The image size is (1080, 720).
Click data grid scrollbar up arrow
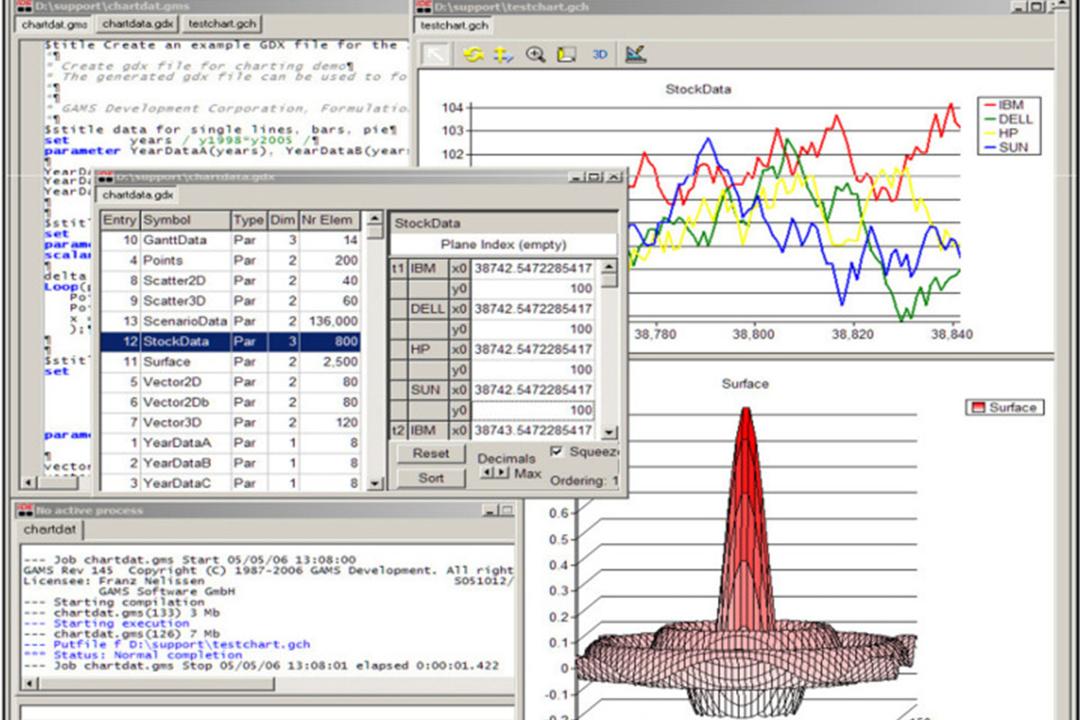tap(609, 267)
